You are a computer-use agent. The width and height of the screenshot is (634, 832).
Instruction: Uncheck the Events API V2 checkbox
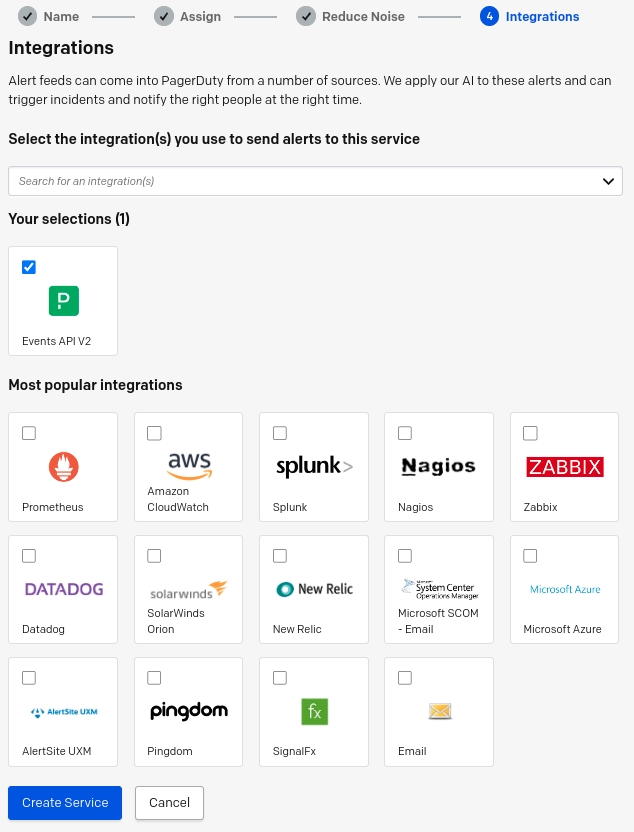[29, 267]
